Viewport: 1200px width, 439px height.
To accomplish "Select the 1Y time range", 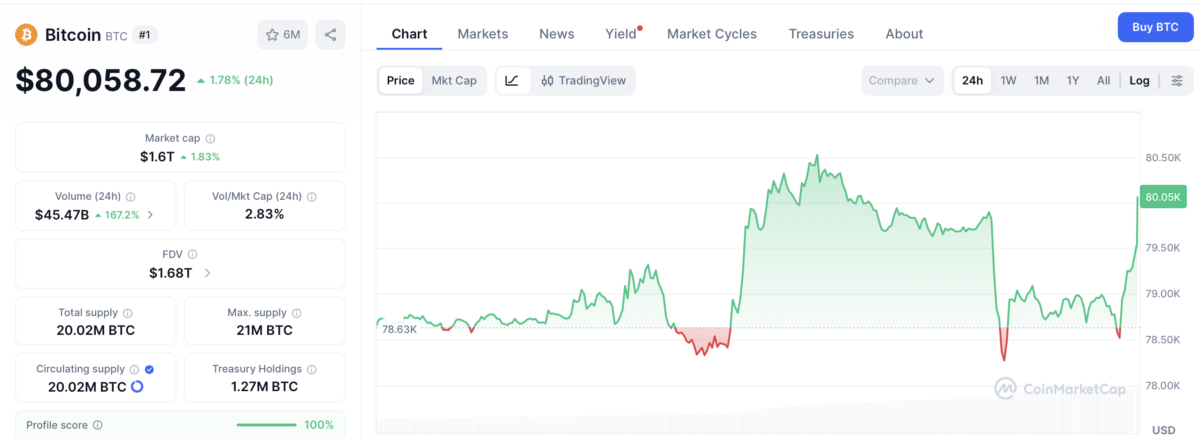I will (1073, 81).
